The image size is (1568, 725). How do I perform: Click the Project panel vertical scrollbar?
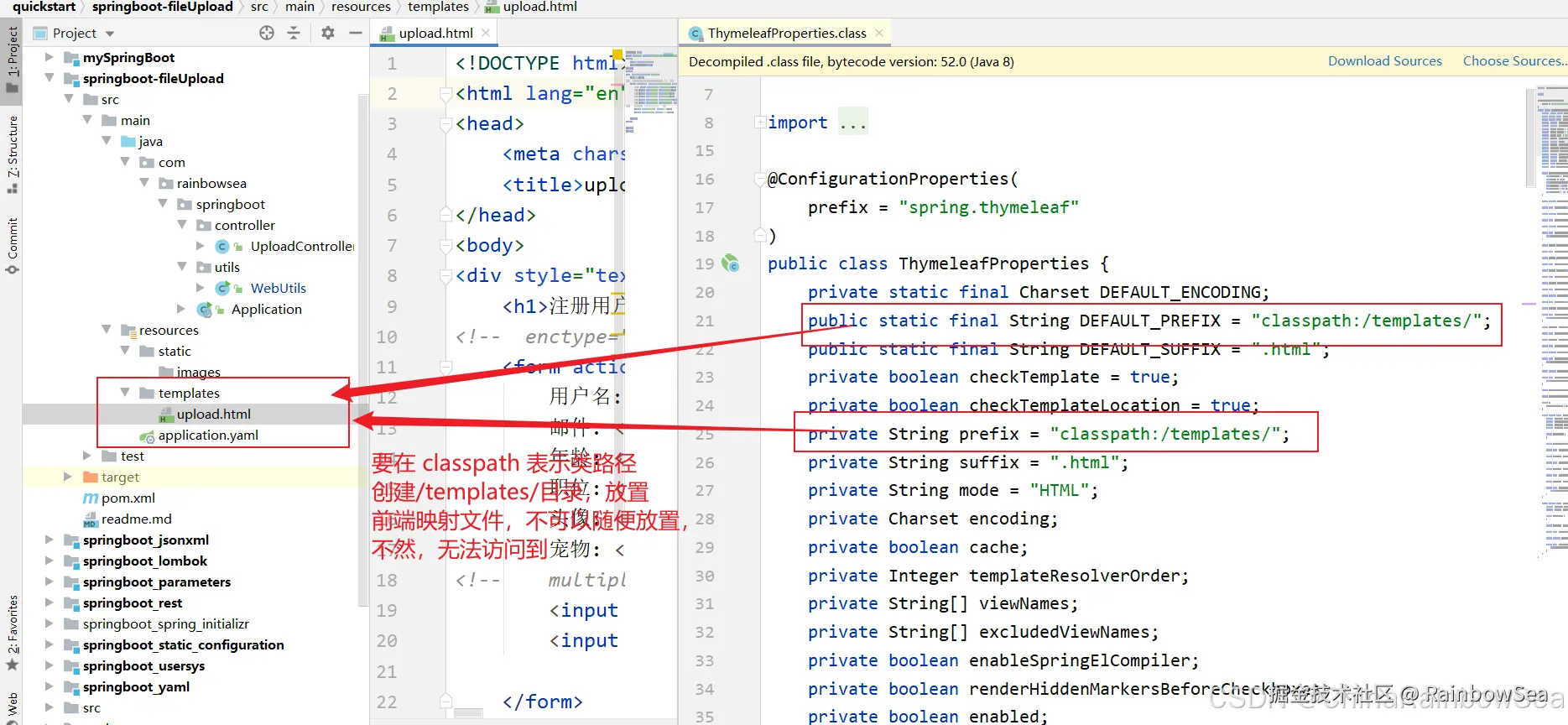click(x=363, y=349)
